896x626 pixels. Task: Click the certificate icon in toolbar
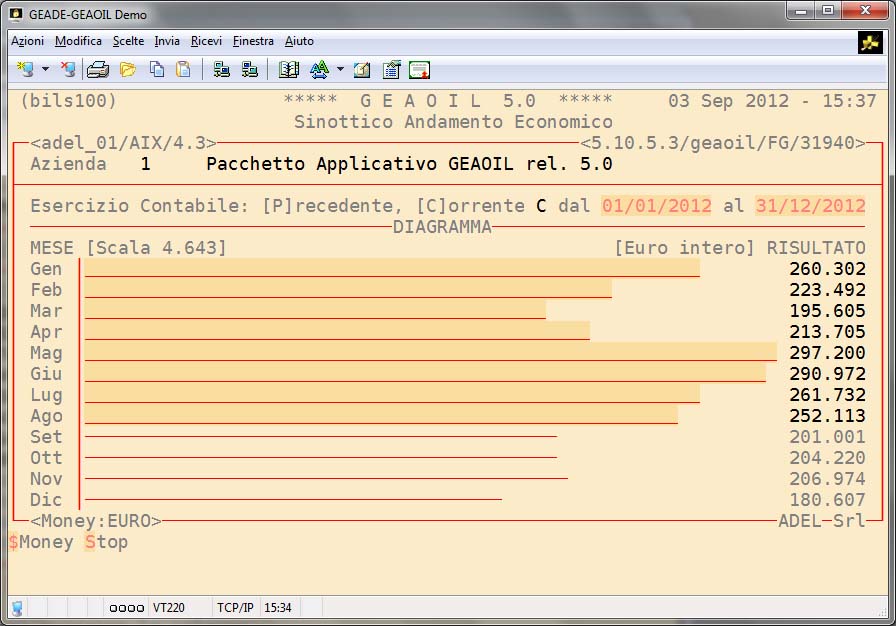[419, 70]
